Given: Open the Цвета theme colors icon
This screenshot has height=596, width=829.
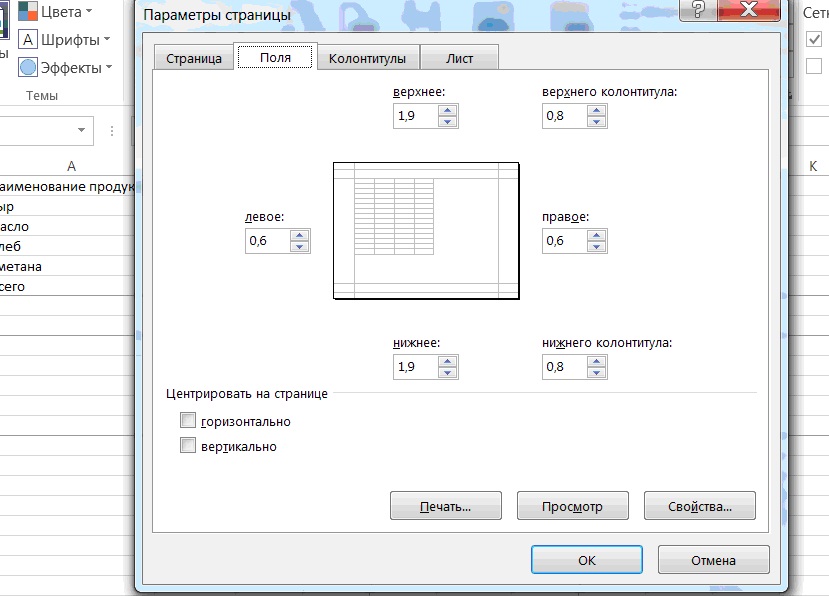Looking at the screenshot, I should click(28, 11).
